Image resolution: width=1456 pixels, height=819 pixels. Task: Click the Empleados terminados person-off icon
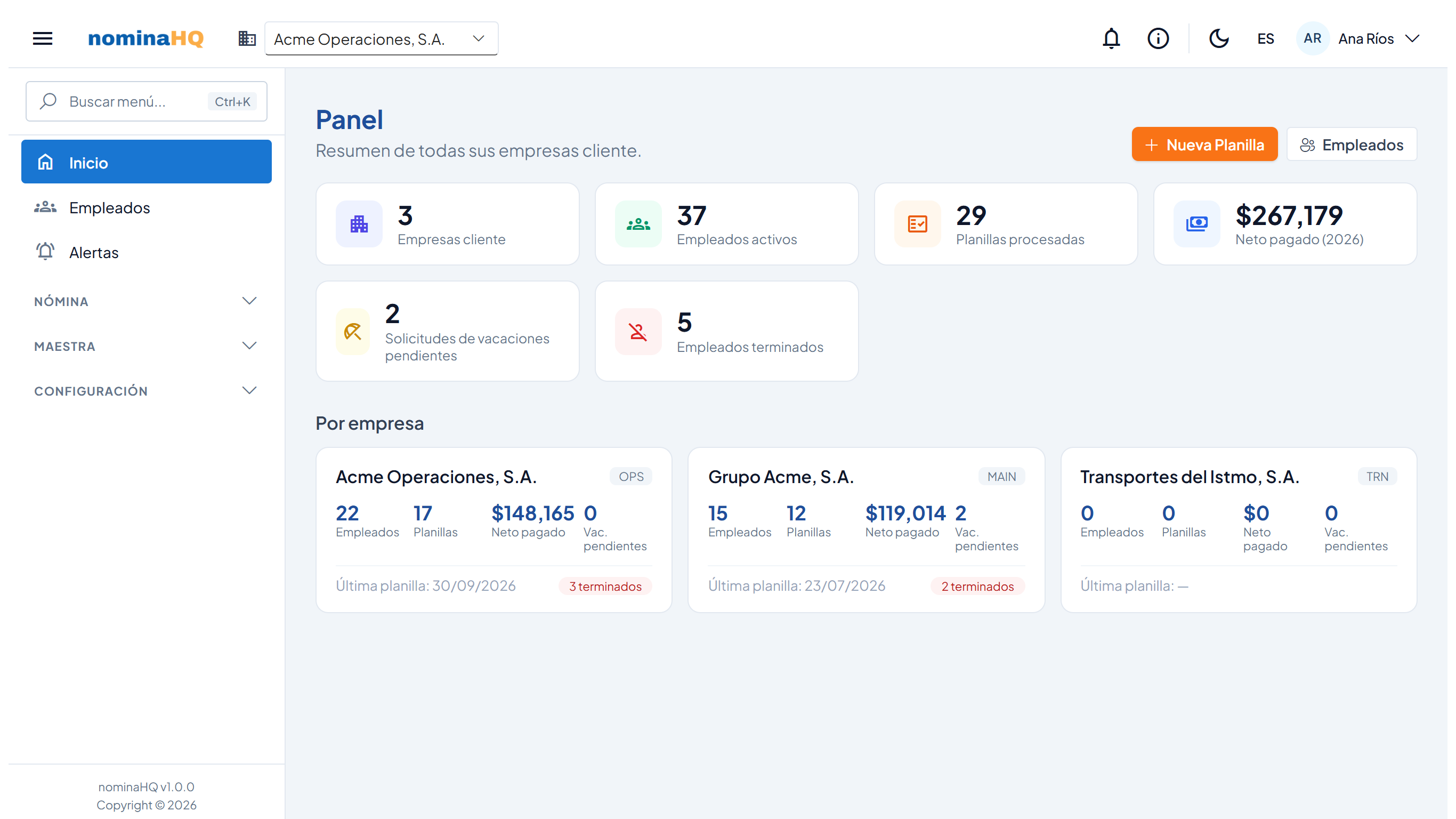638,332
